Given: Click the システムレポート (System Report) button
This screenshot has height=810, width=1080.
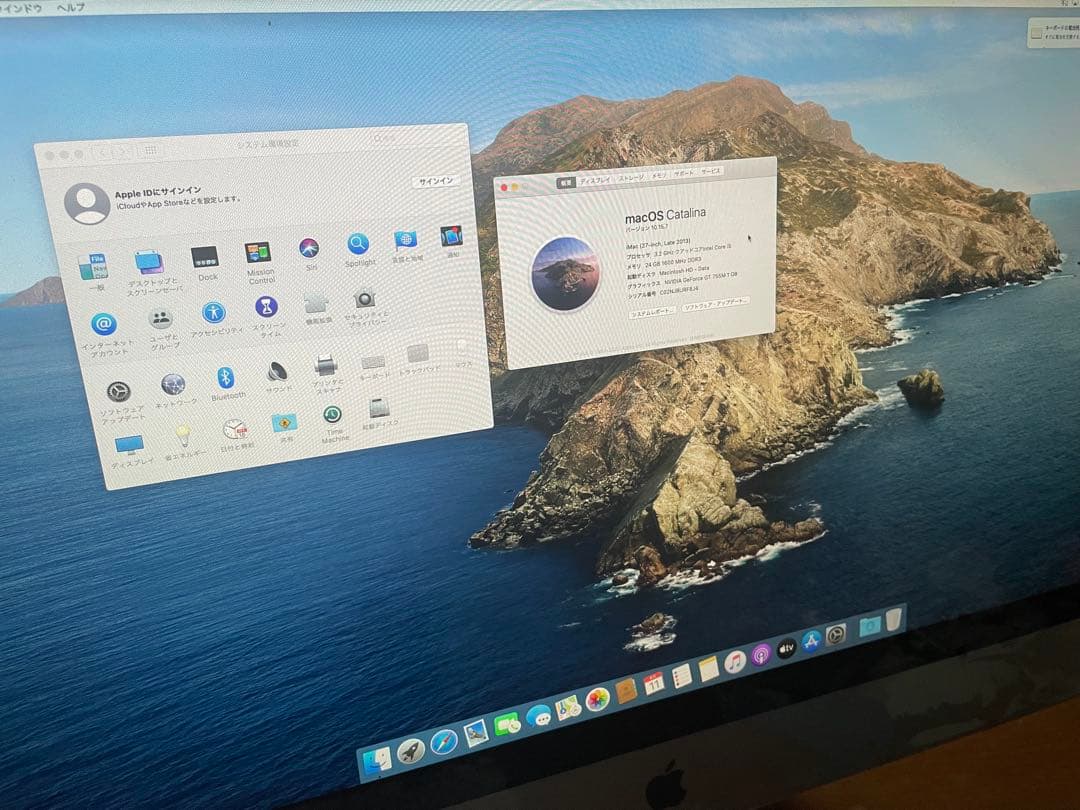Looking at the screenshot, I should 654,313.
